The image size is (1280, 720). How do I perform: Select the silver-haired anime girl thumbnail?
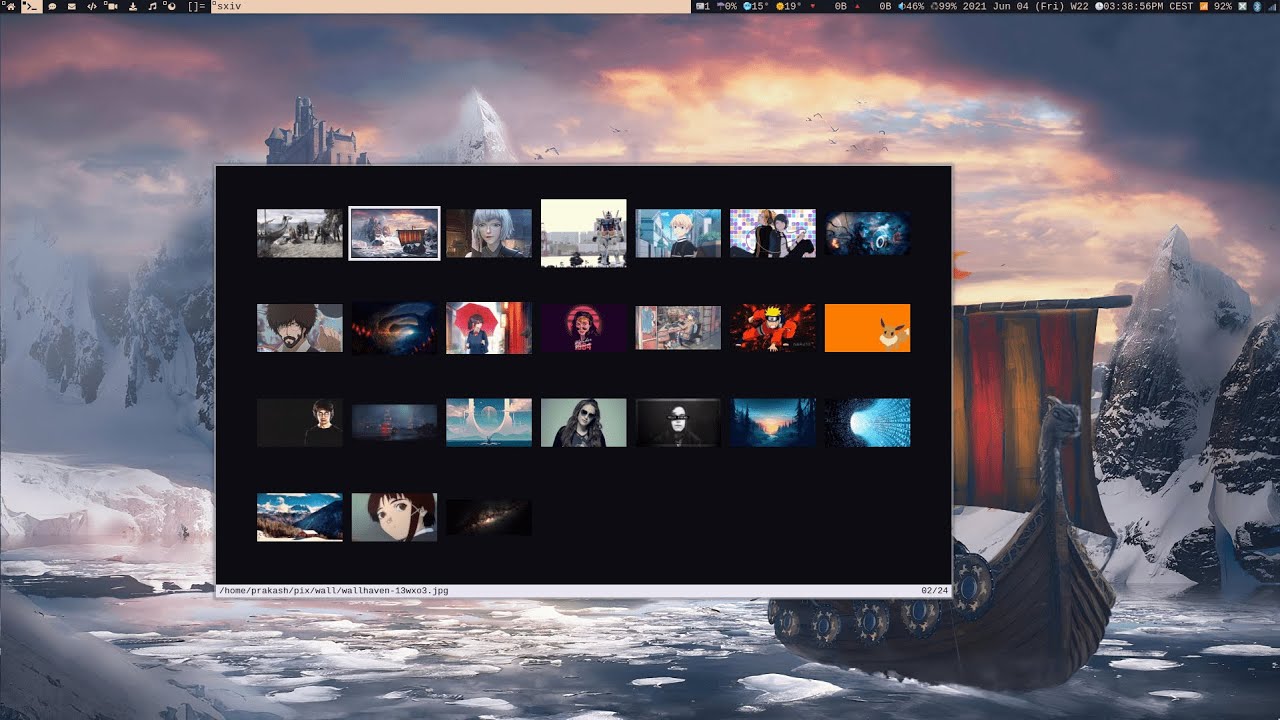489,233
